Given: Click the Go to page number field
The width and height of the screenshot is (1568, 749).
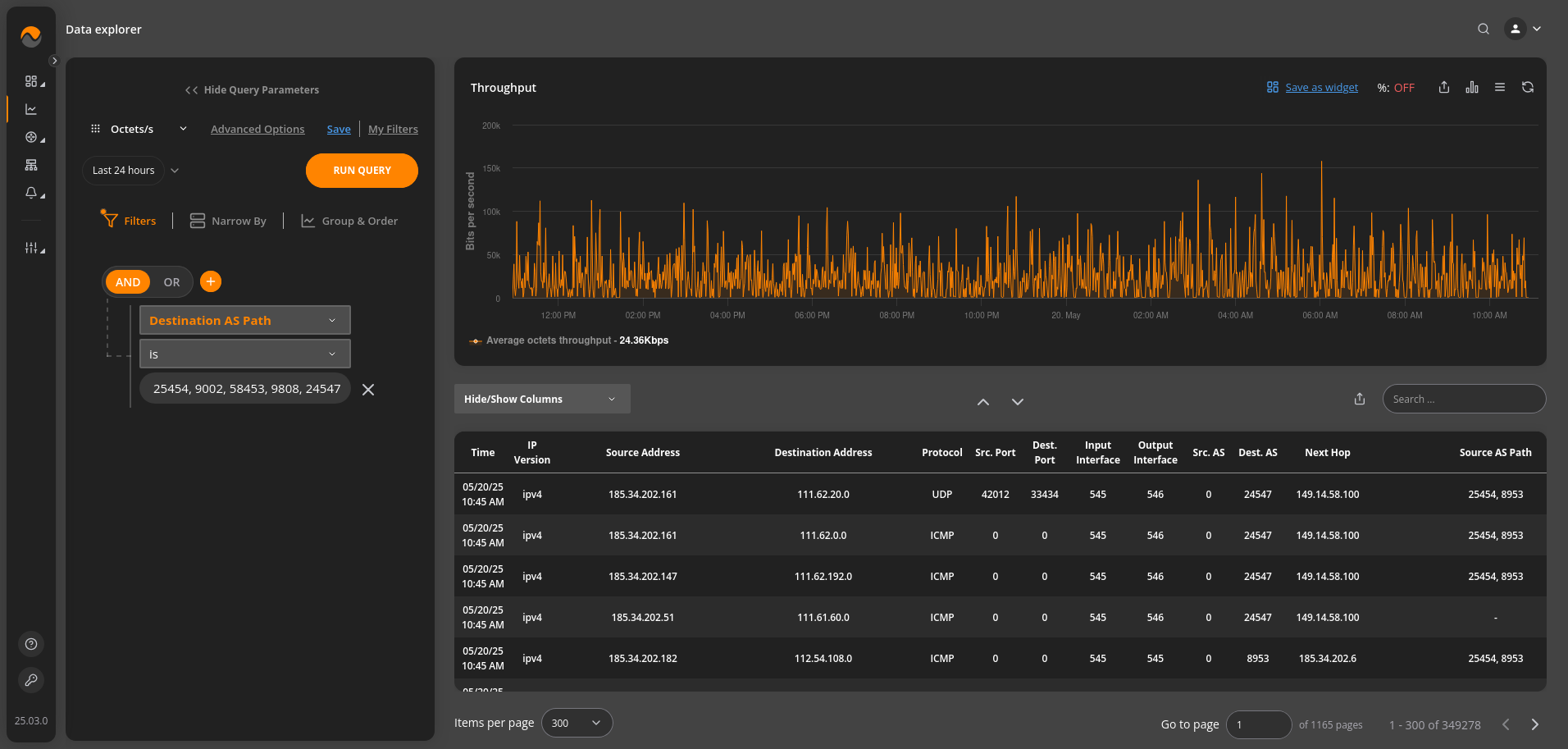Looking at the screenshot, I should [1258, 724].
